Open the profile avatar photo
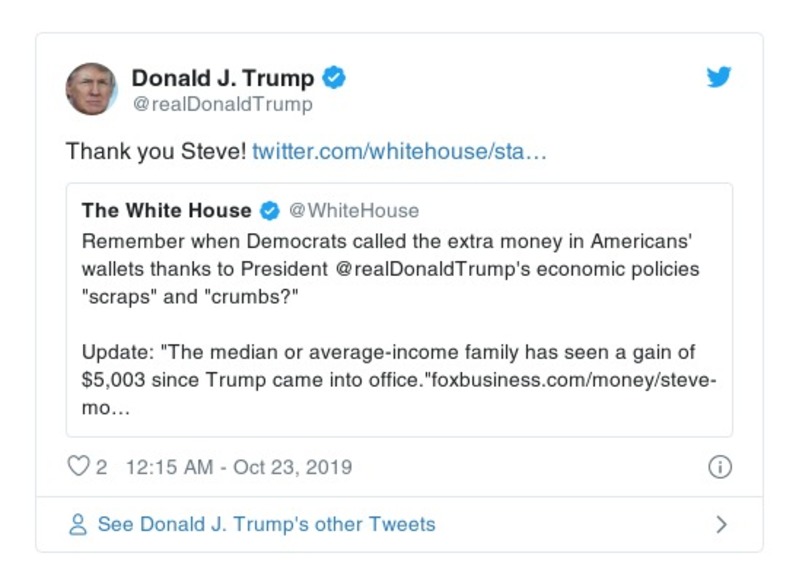Screen dimensions: 799x585 (x=92, y=89)
